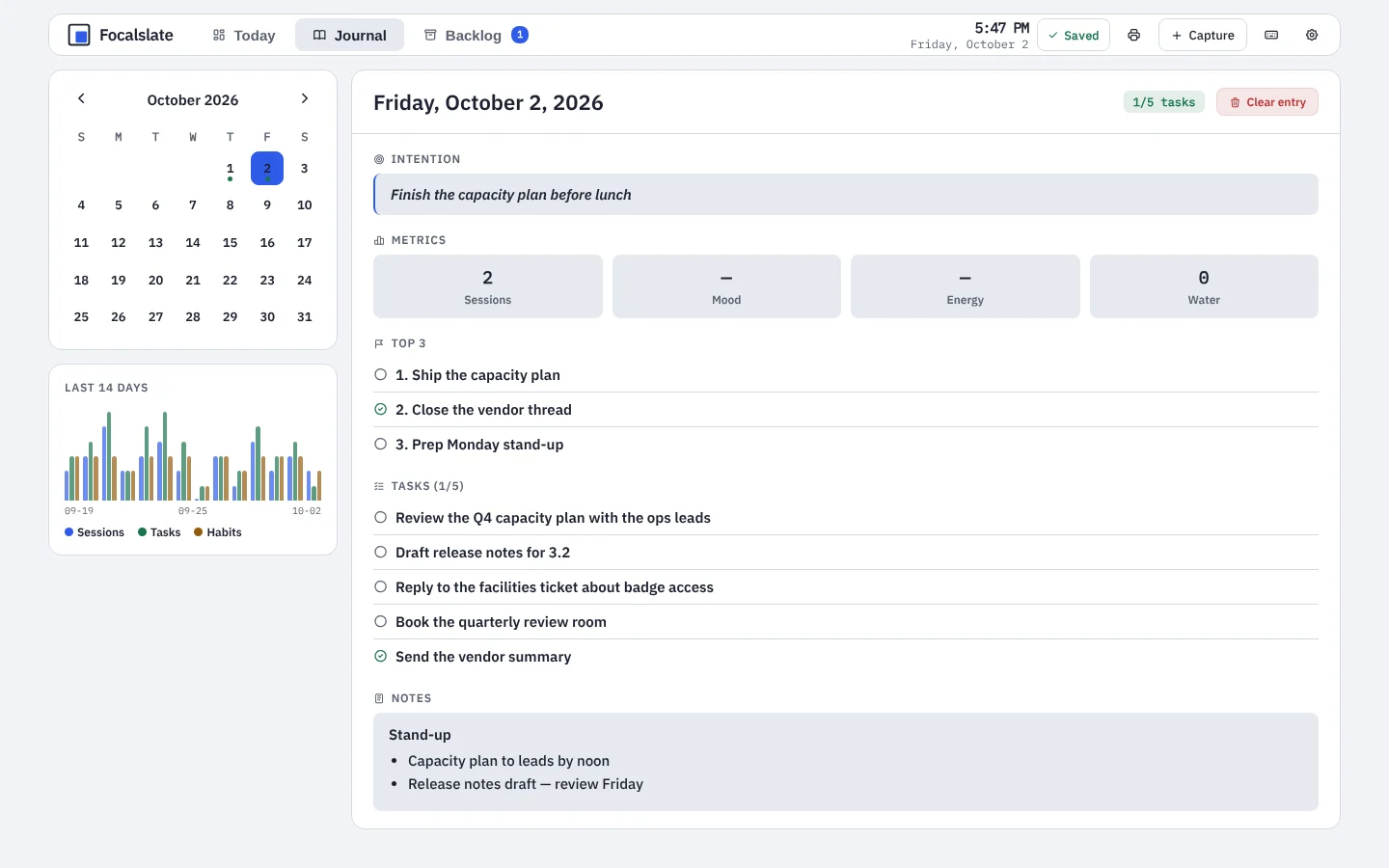Click 'Release notes draft — review Friday' note
This screenshot has height=868, width=1389.
point(526,784)
